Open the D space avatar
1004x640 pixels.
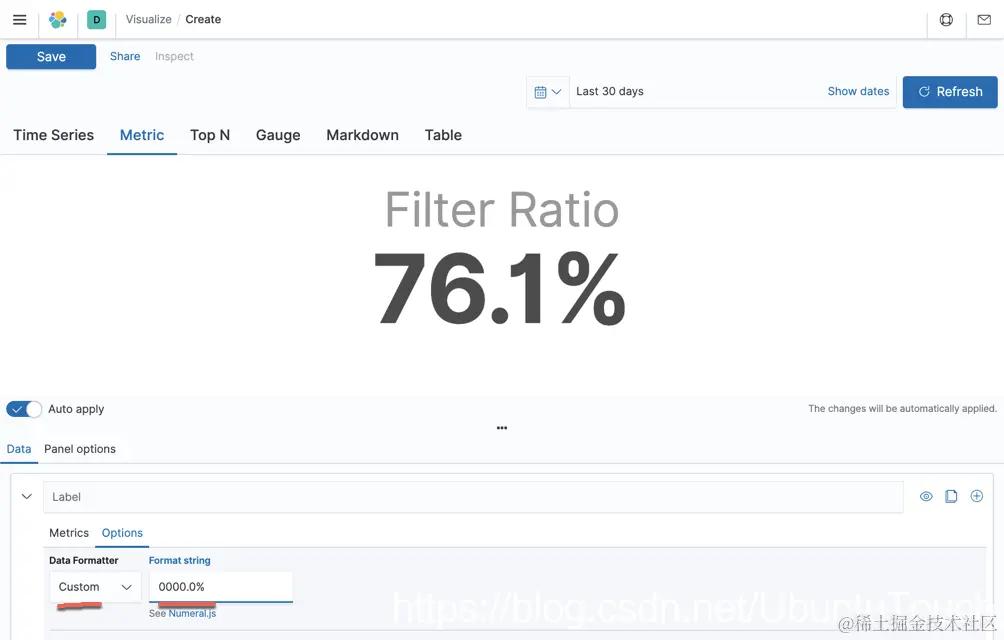(97, 20)
